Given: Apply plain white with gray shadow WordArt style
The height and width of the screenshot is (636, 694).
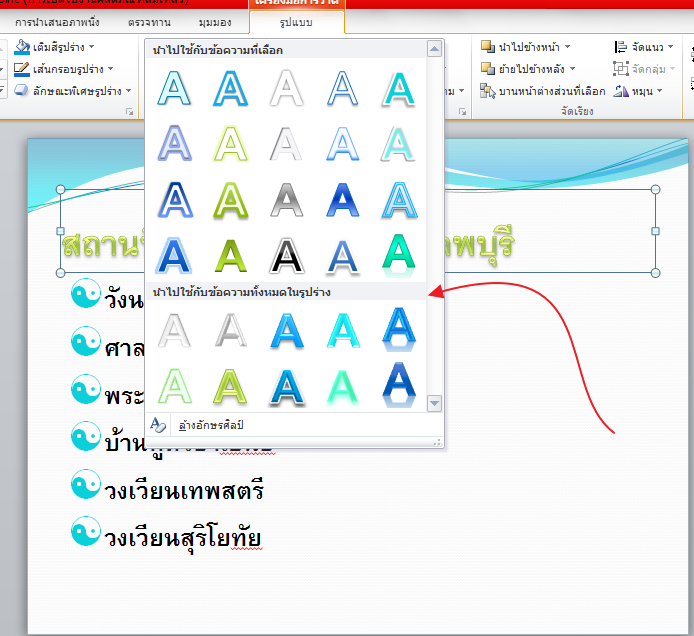Looking at the screenshot, I should (x=287, y=88).
